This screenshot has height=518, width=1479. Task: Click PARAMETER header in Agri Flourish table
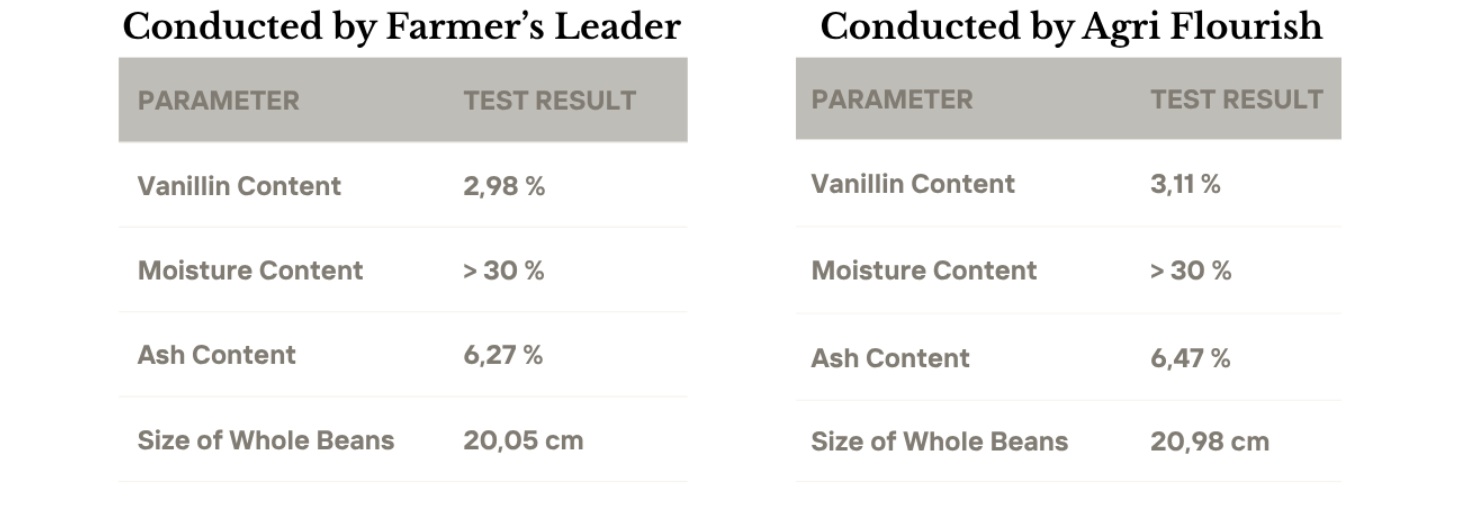891,100
